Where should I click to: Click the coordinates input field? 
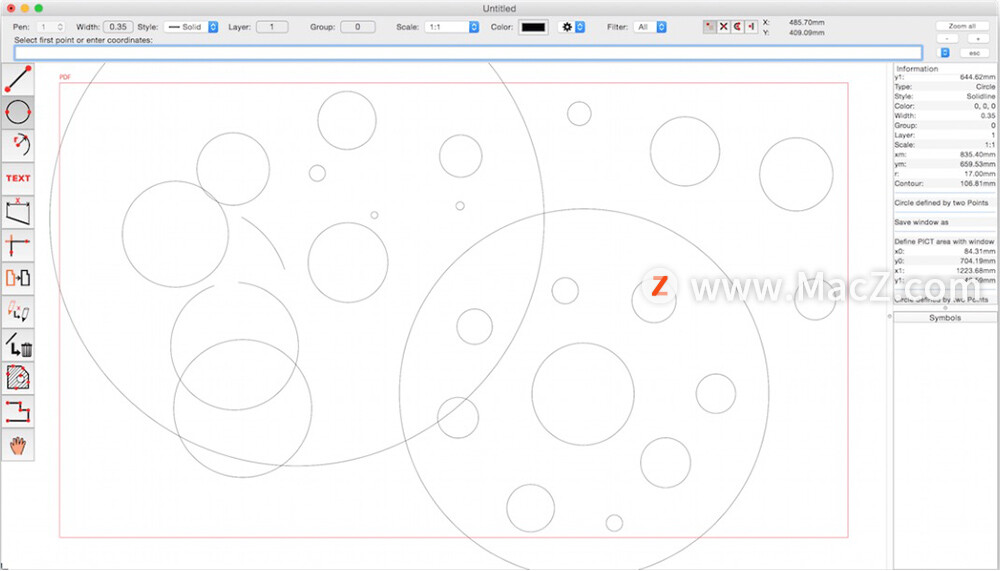point(468,52)
